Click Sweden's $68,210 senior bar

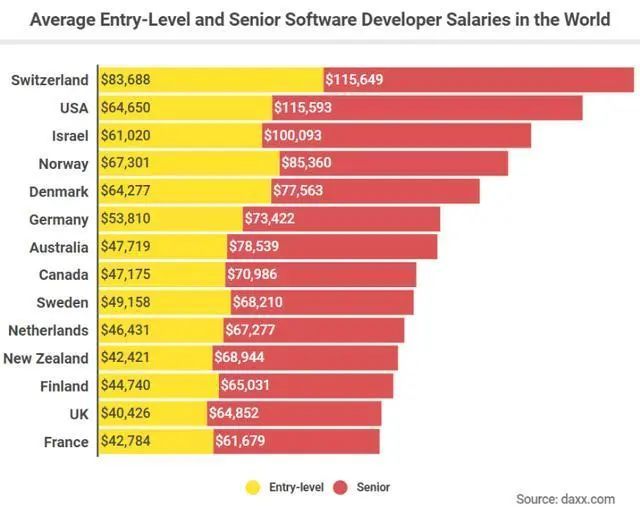(x=322, y=303)
